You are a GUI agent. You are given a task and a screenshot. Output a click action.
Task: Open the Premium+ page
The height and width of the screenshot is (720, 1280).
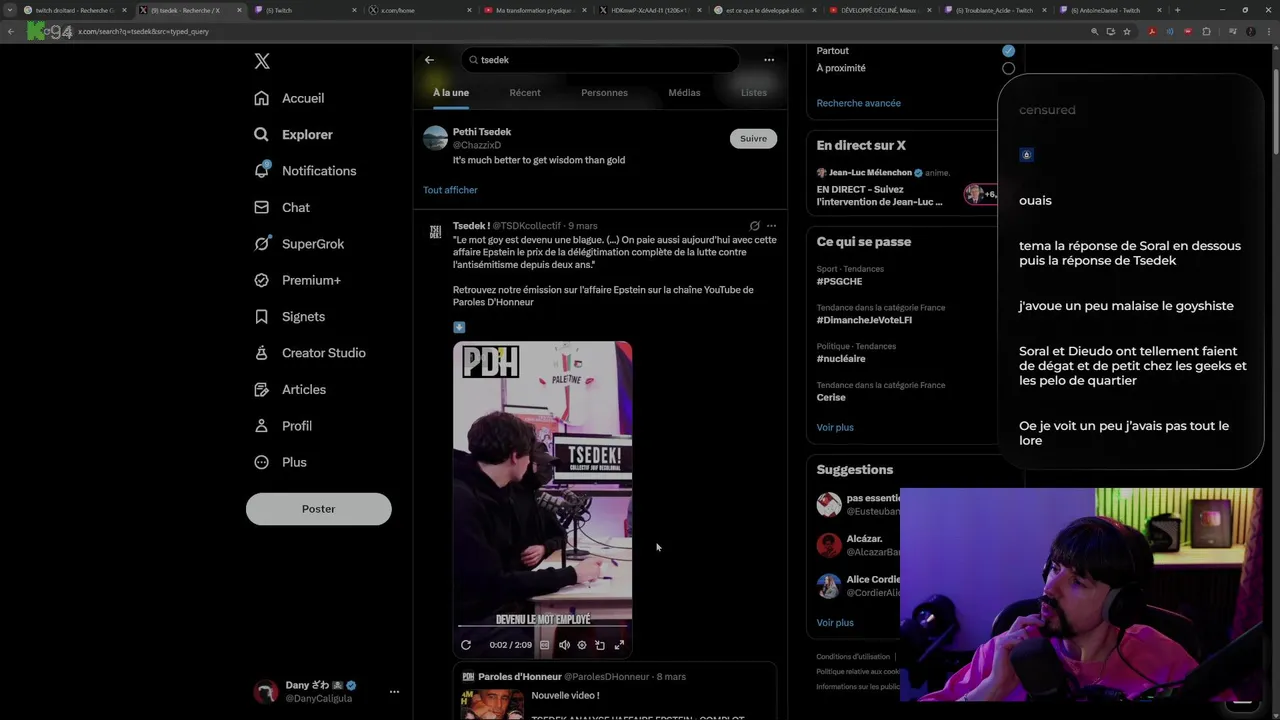[297, 280]
